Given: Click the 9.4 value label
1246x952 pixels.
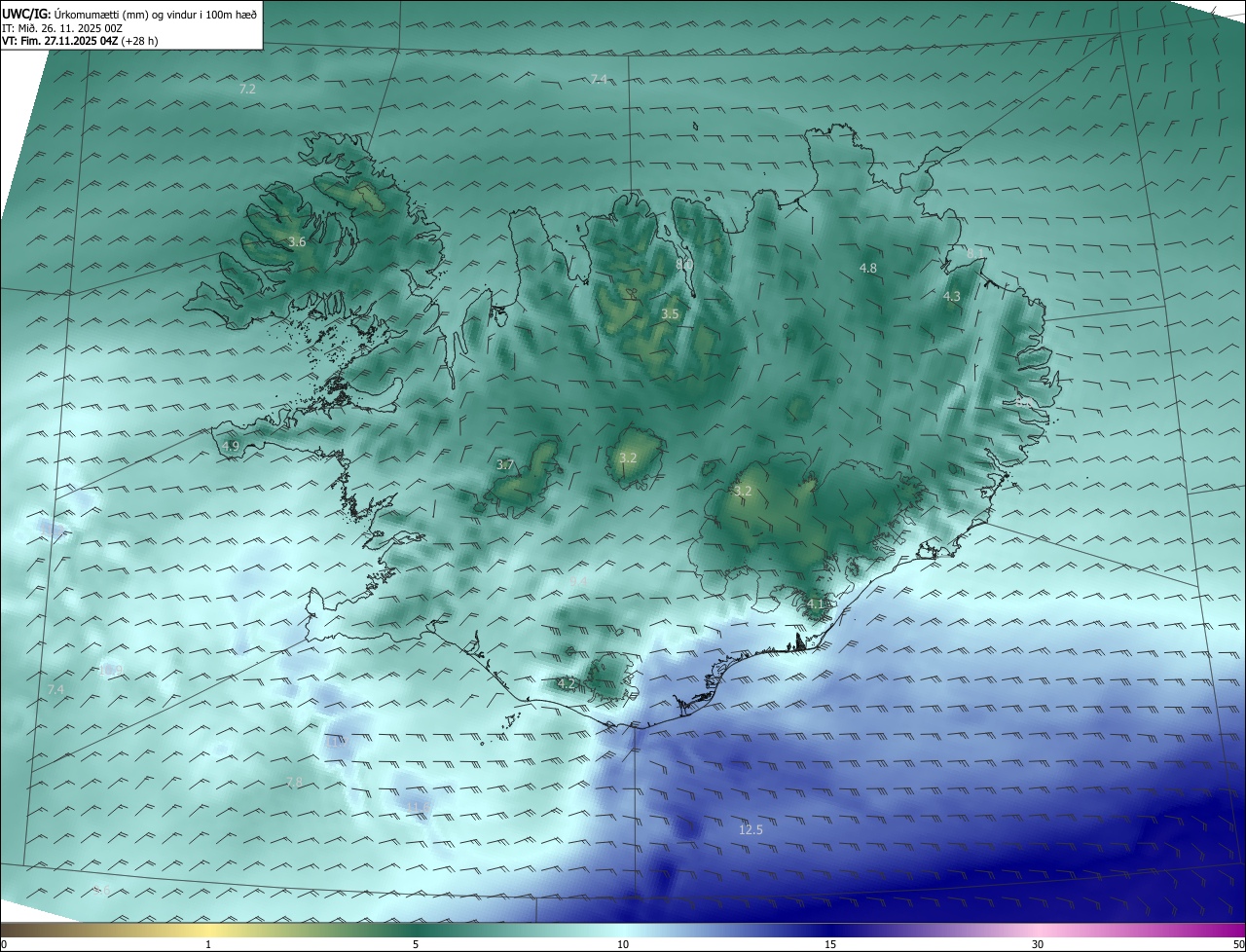Looking at the screenshot, I should click(x=578, y=581).
